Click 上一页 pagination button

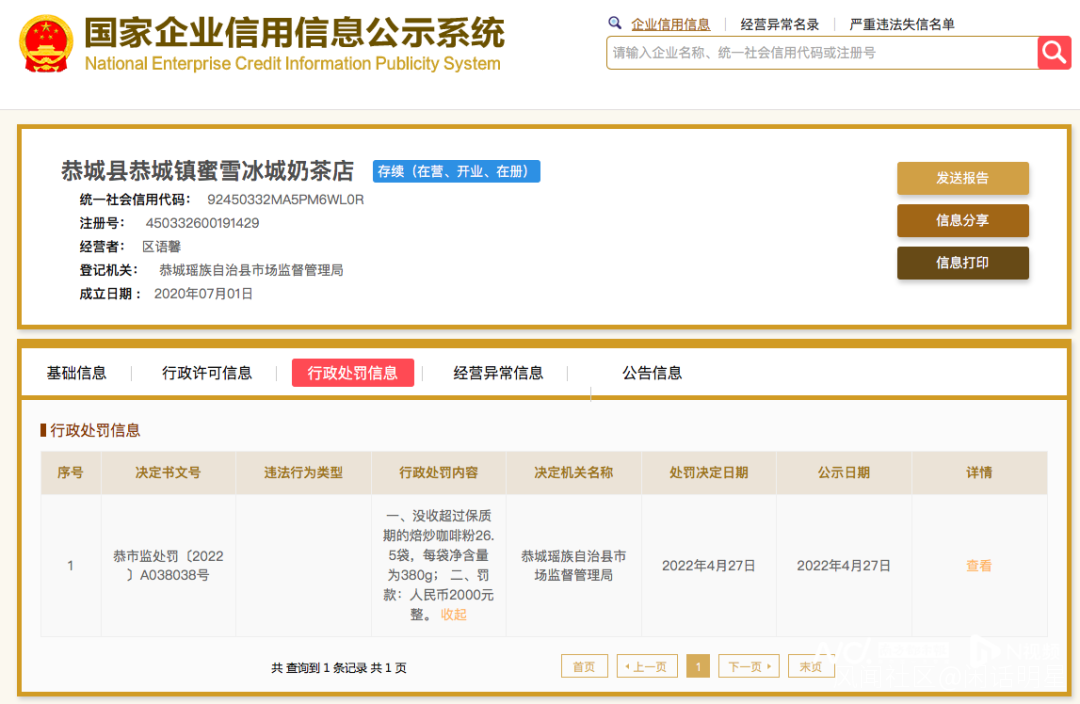tap(647, 666)
